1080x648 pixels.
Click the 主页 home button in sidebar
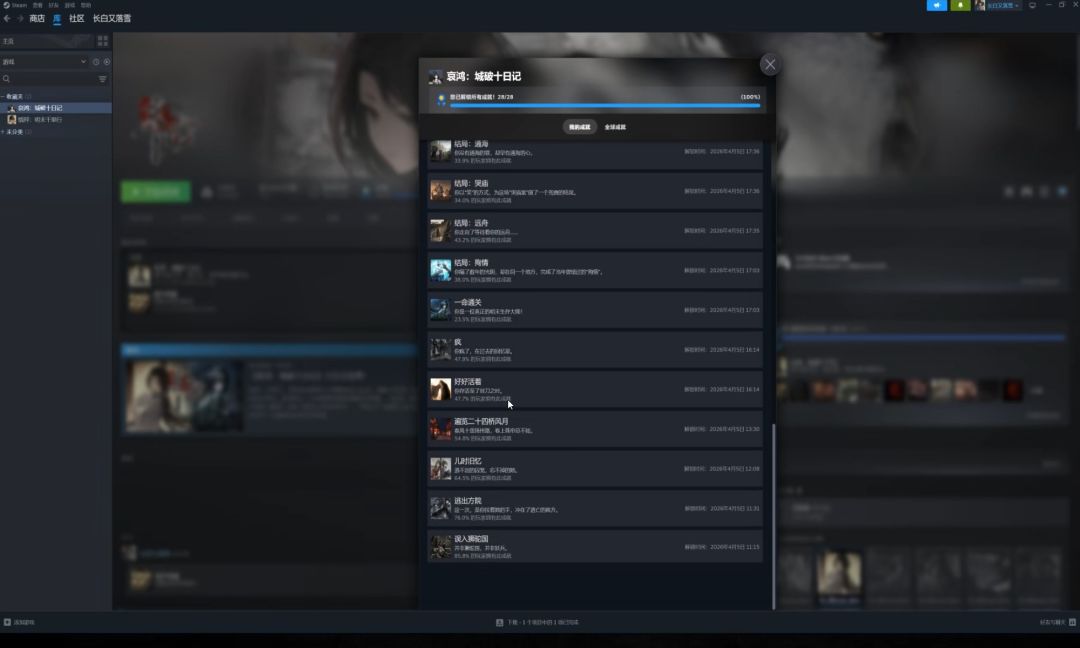point(45,41)
